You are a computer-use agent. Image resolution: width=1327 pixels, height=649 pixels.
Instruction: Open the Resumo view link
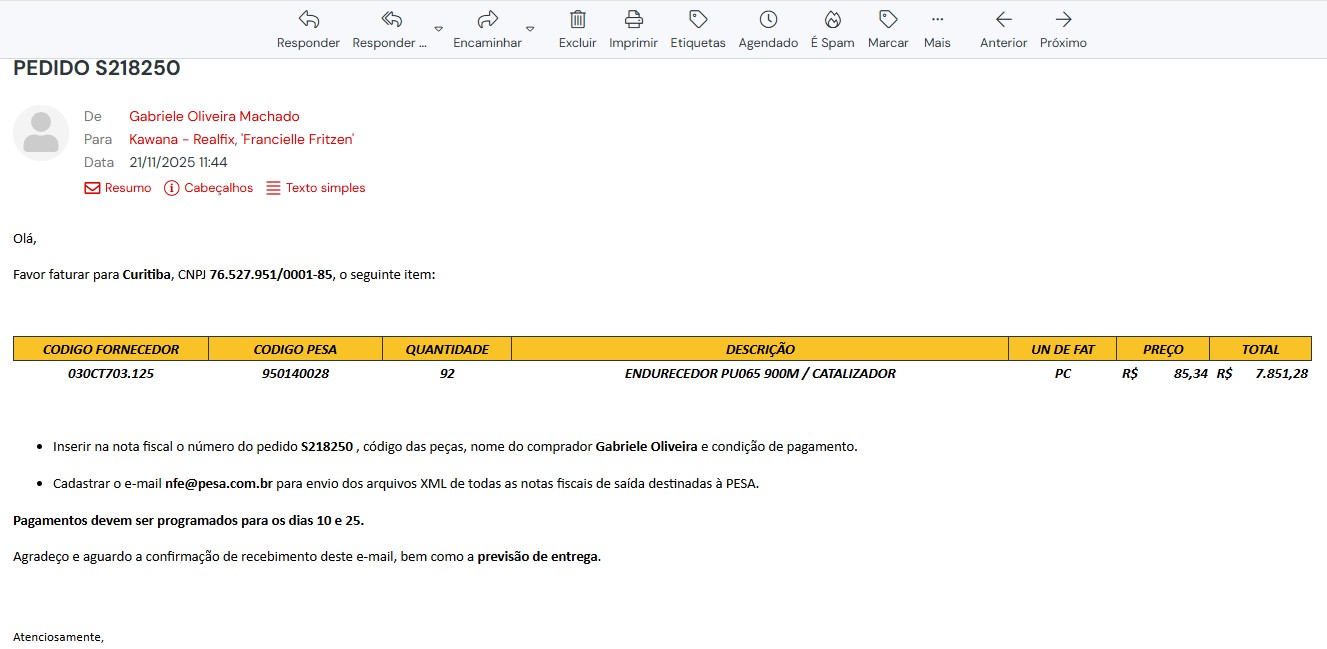118,188
